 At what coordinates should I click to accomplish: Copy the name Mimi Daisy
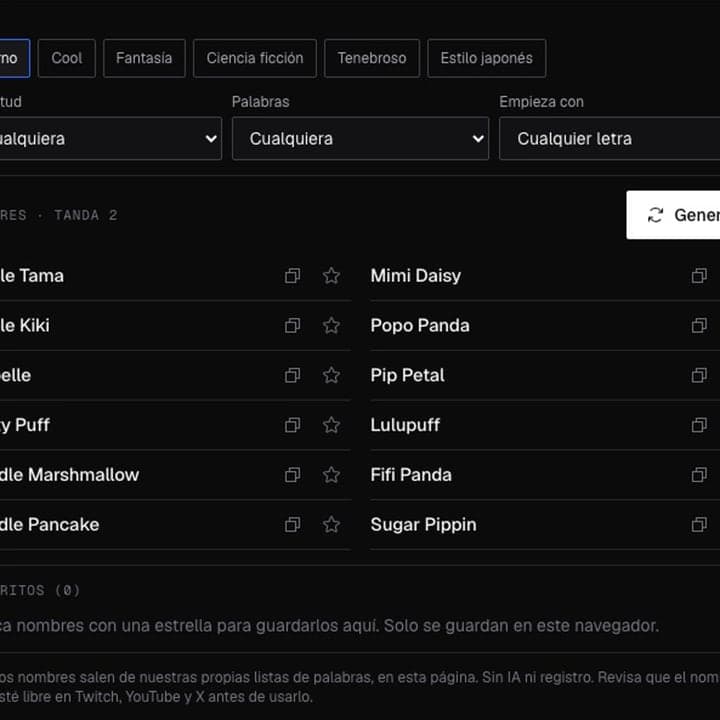(699, 276)
